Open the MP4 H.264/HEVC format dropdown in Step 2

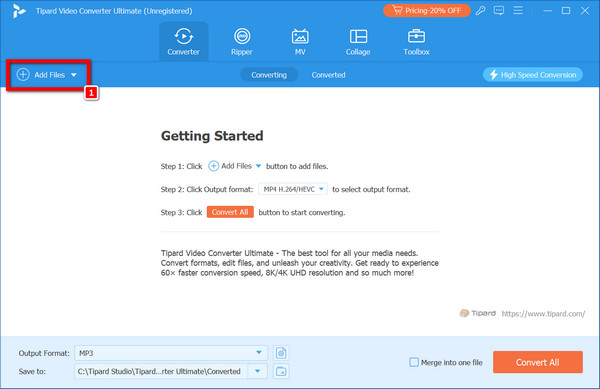(x=293, y=189)
